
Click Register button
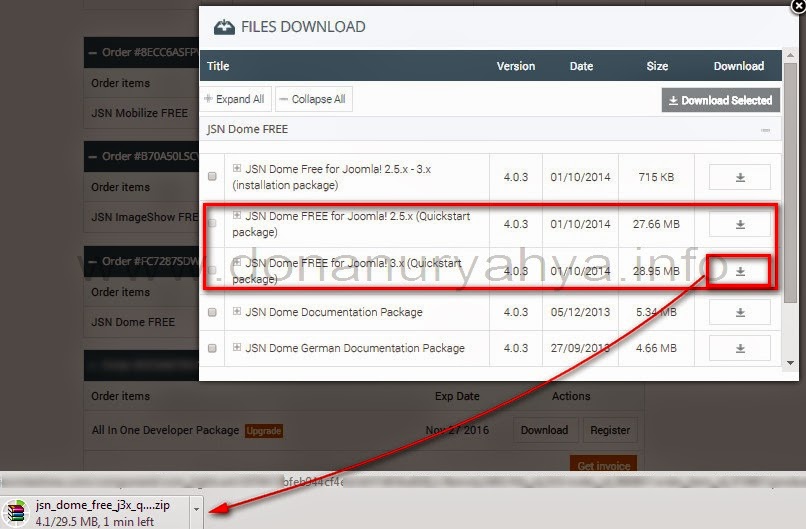click(x=610, y=430)
